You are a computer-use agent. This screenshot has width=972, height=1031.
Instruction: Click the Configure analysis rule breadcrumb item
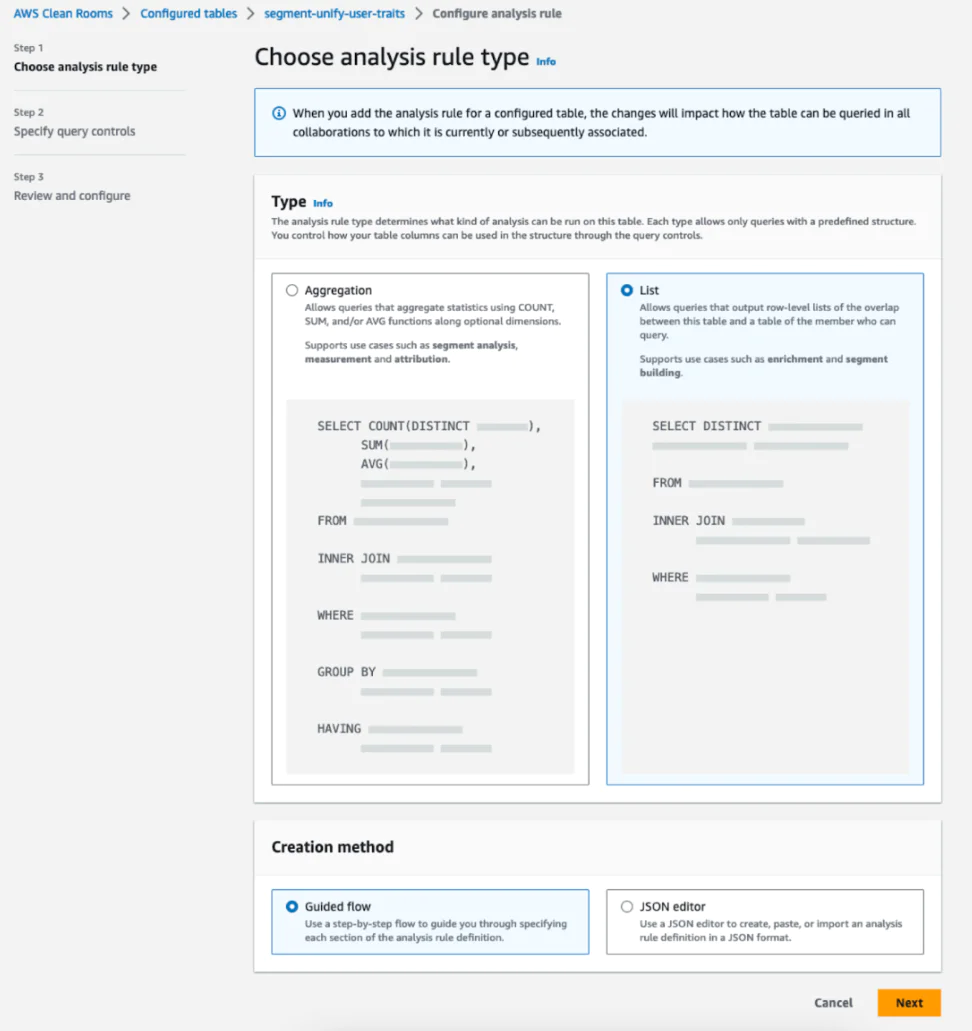(497, 14)
